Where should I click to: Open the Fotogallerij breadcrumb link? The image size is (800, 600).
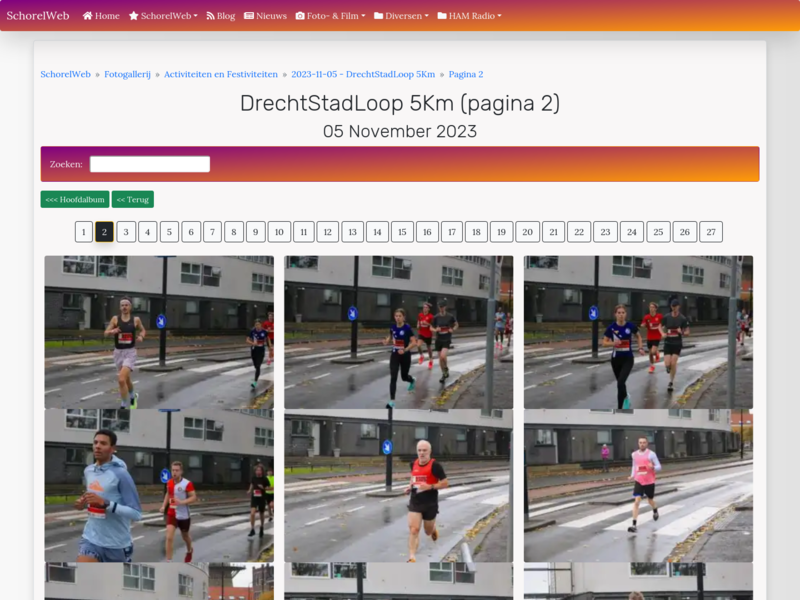point(128,74)
